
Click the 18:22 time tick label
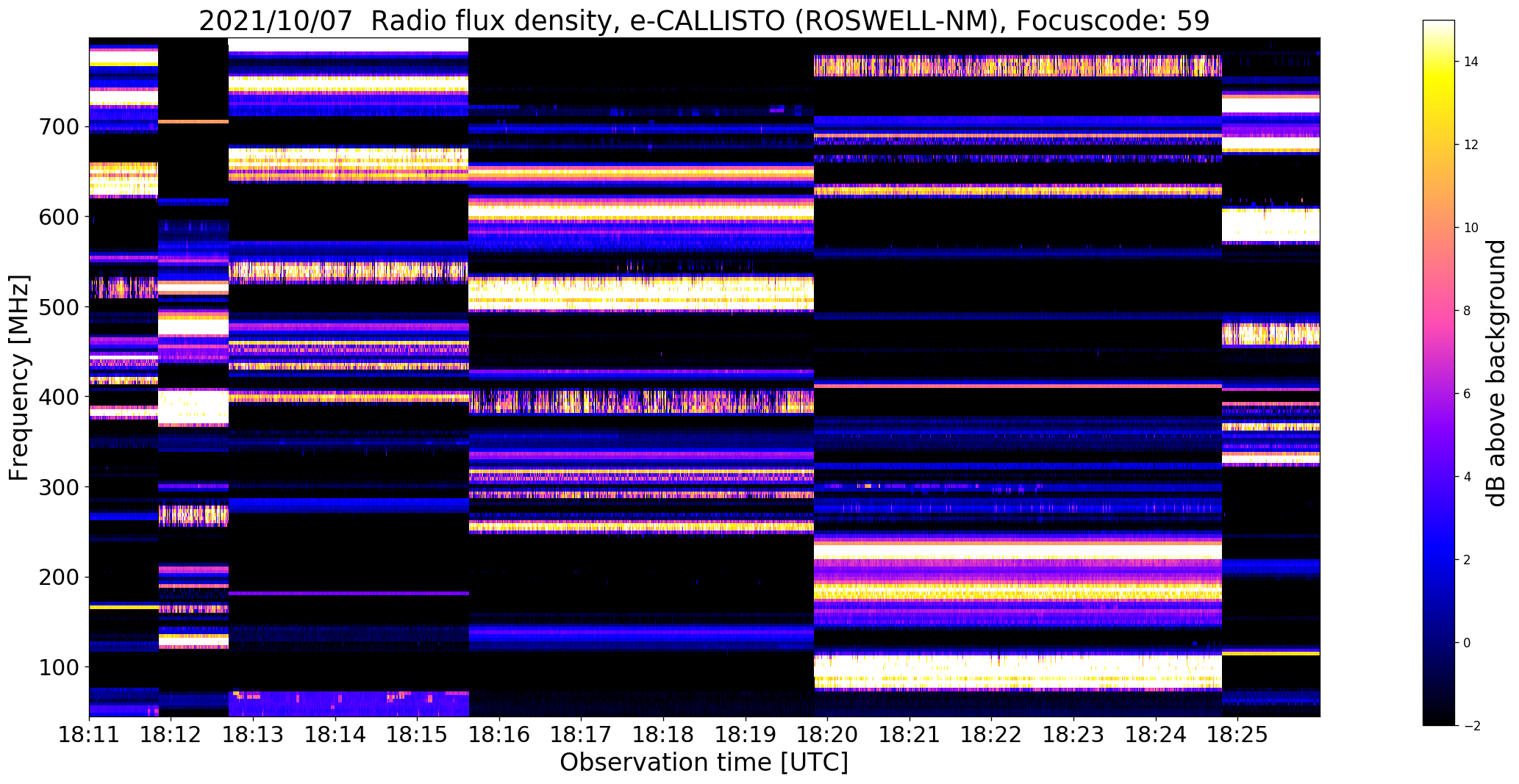click(x=992, y=733)
